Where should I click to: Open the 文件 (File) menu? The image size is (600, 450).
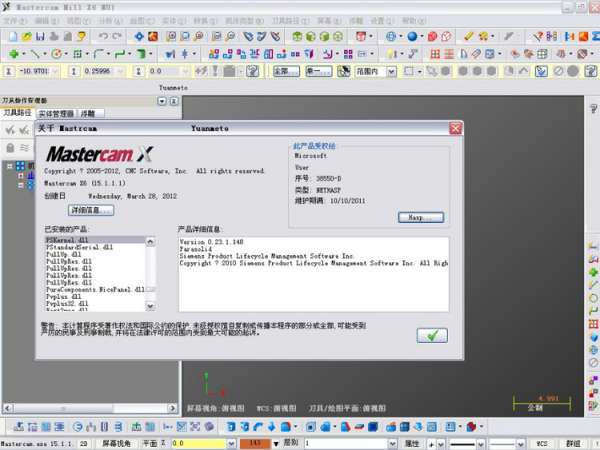pyautogui.click(x=15, y=21)
